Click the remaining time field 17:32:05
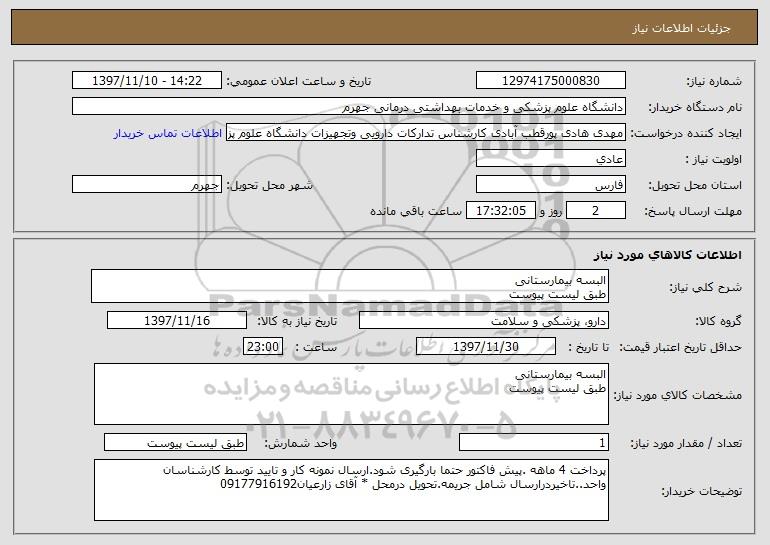Screen dimensions: 770x545 tap(500, 211)
